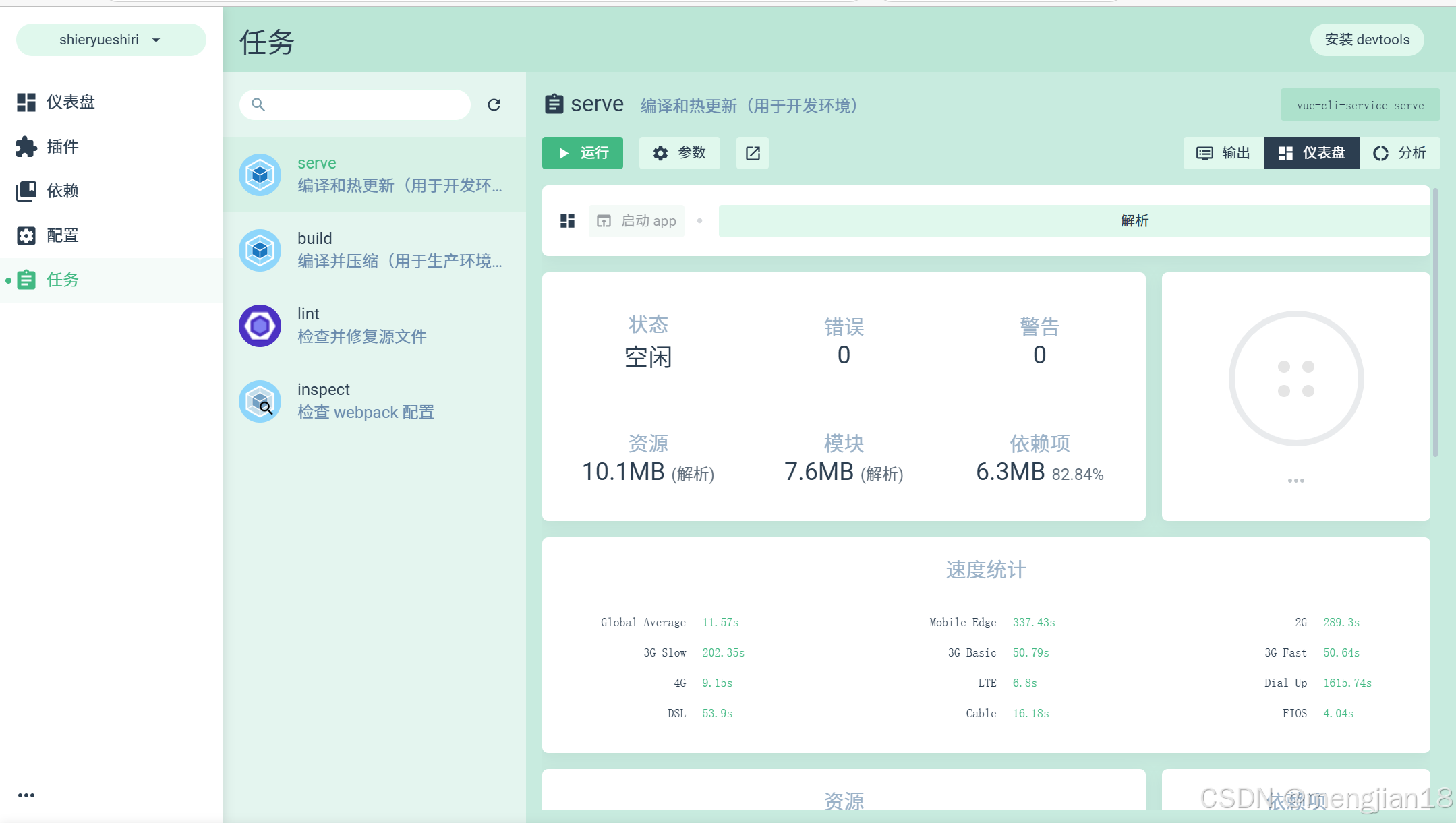Switch to the 分析 analyzer view

1399,153
